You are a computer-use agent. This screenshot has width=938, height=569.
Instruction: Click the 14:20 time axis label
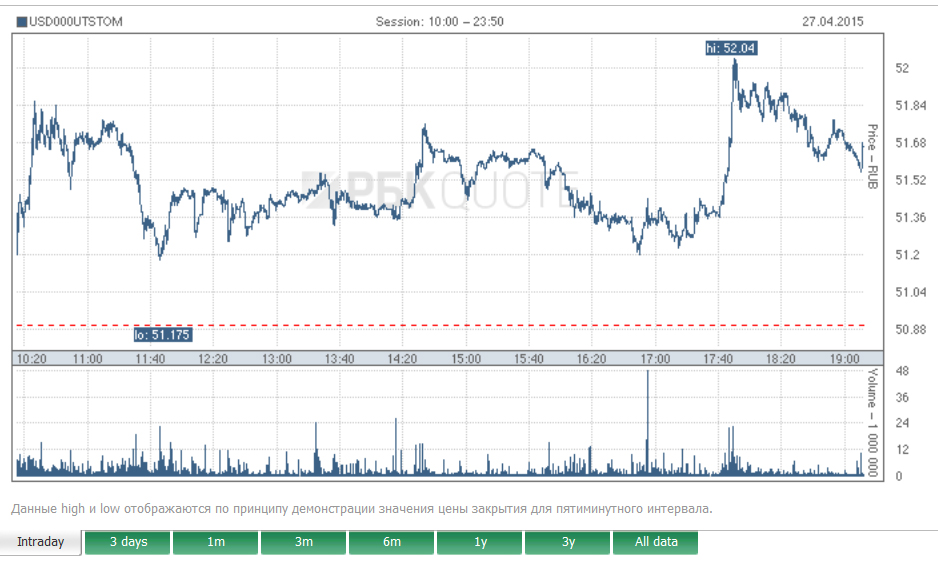pyautogui.click(x=402, y=358)
